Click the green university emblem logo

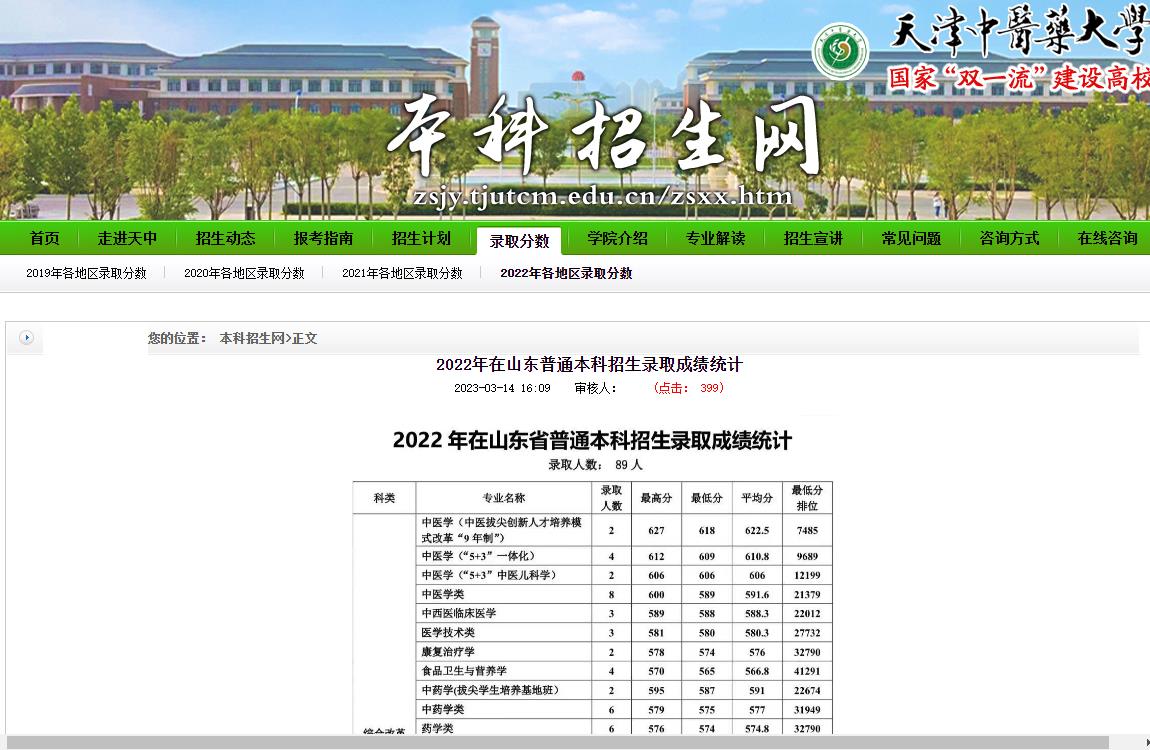pos(840,51)
